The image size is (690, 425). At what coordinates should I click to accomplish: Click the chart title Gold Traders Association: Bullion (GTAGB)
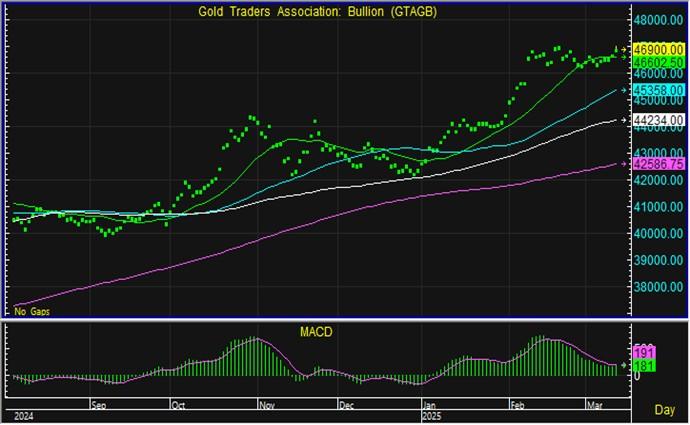click(317, 12)
